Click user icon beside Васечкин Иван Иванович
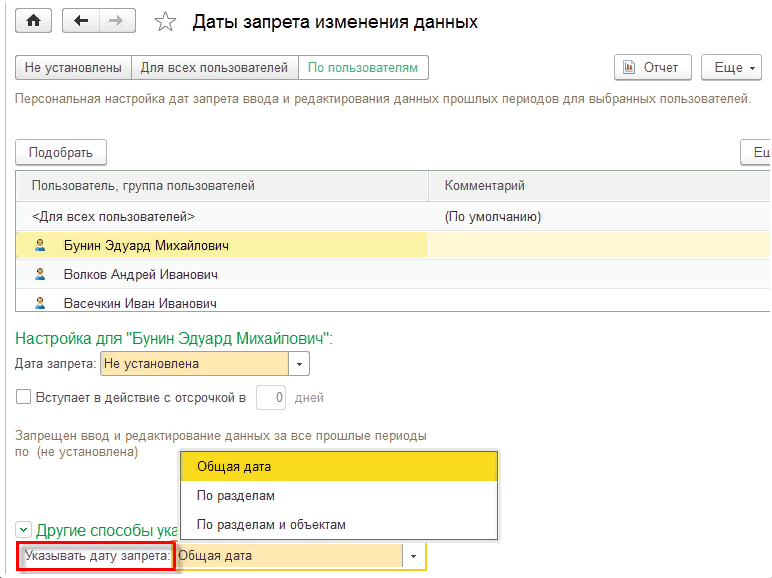Viewport: 772px width, 578px height. click(x=40, y=302)
